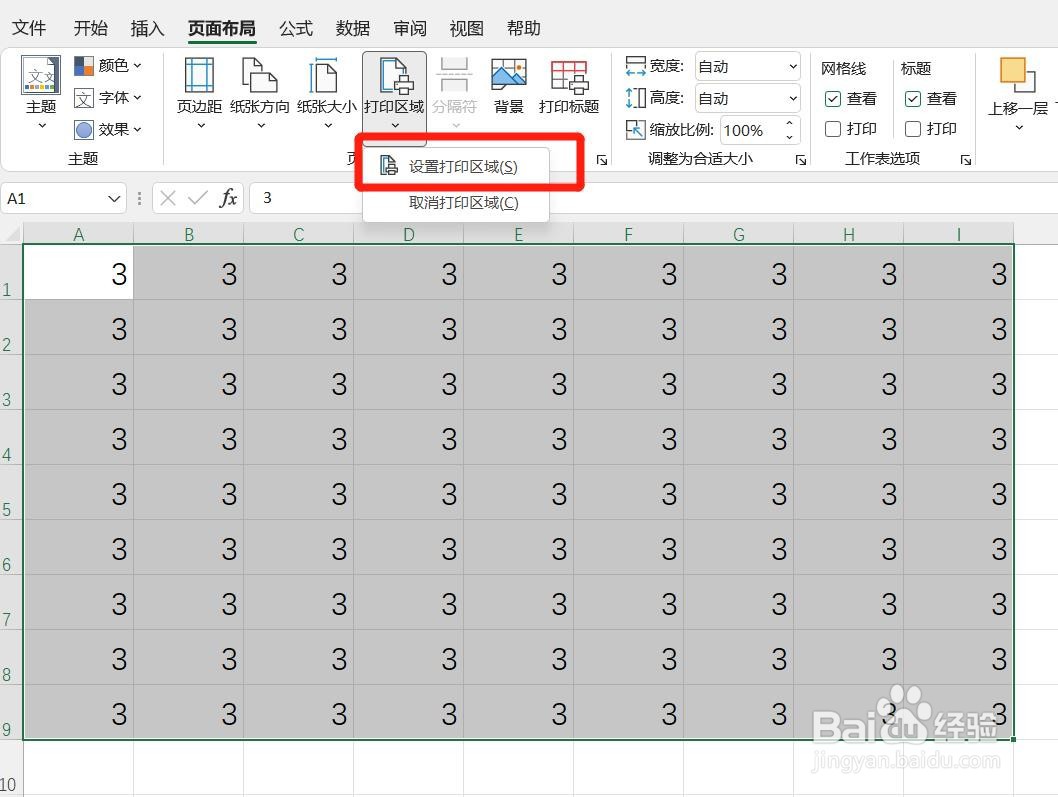The height and width of the screenshot is (797, 1058).
Task: Uncheck 标题 查看 (View headings) checkbox
Action: (913, 98)
